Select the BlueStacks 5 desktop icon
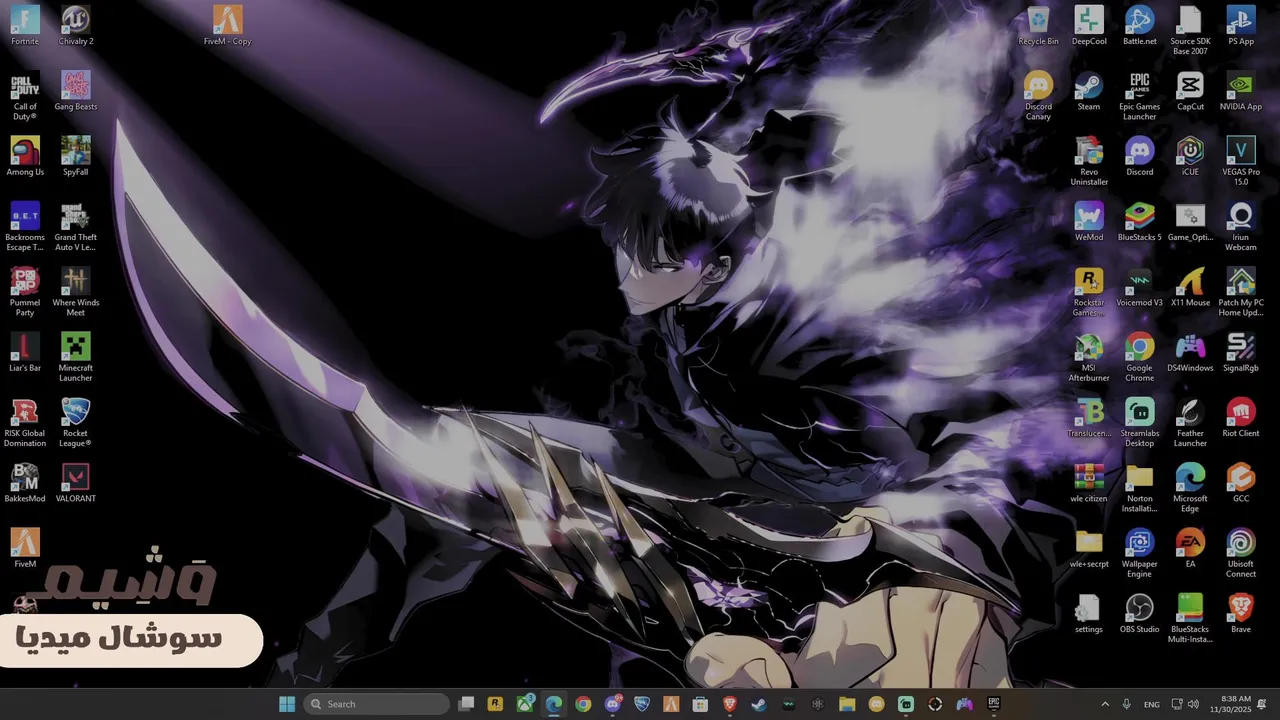 tap(1140, 222)
